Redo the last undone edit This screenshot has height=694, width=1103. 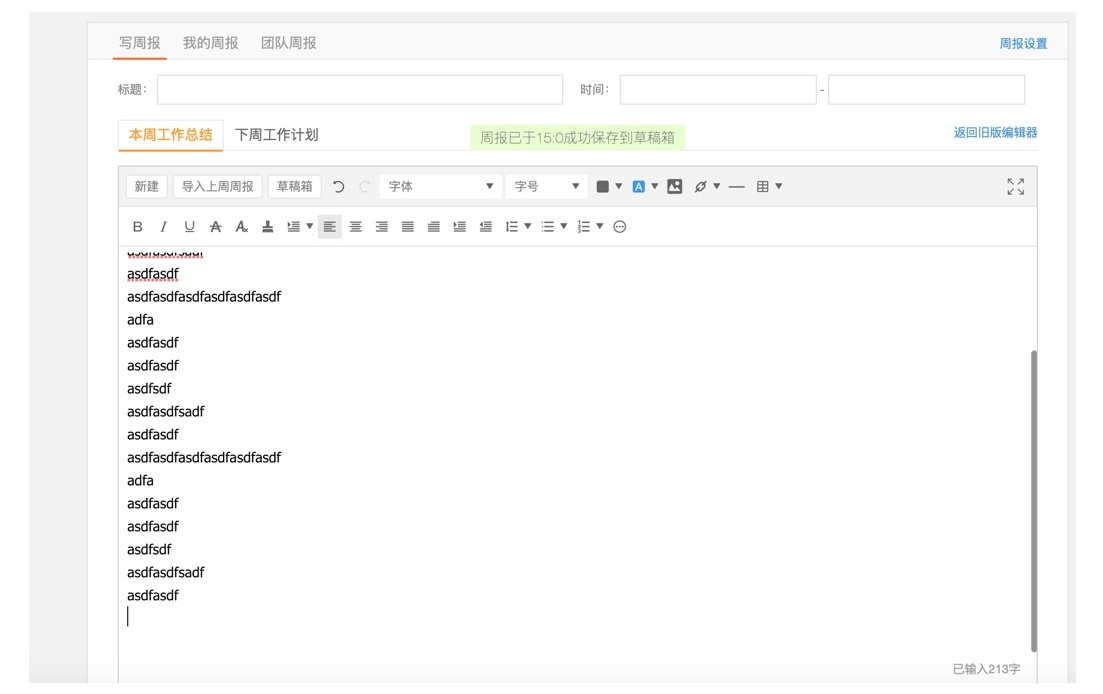364,186
